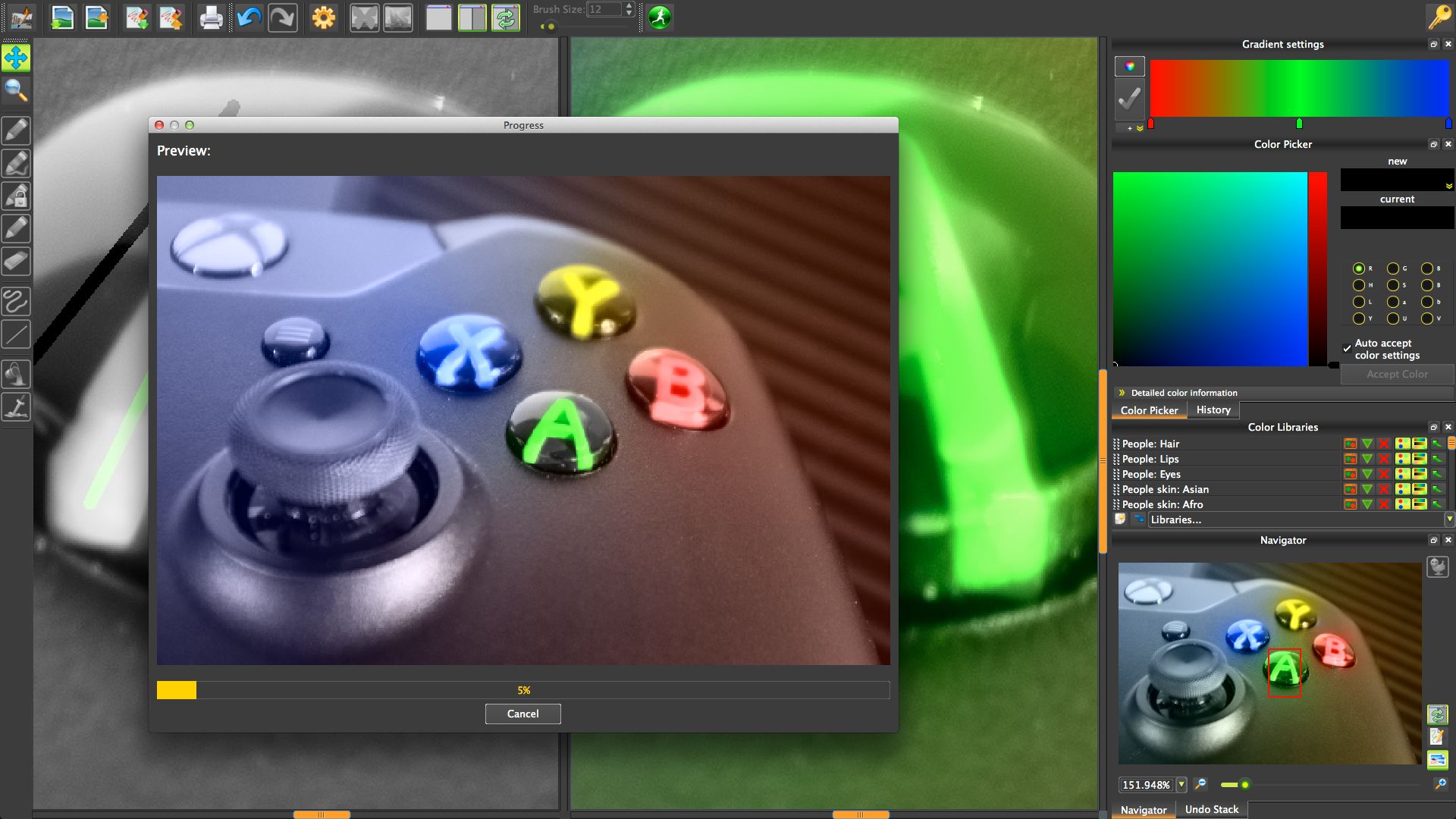Select the H radio button in Color Picker
1456x819 pixels.
pyautogui.click(x=1359, y=285)
